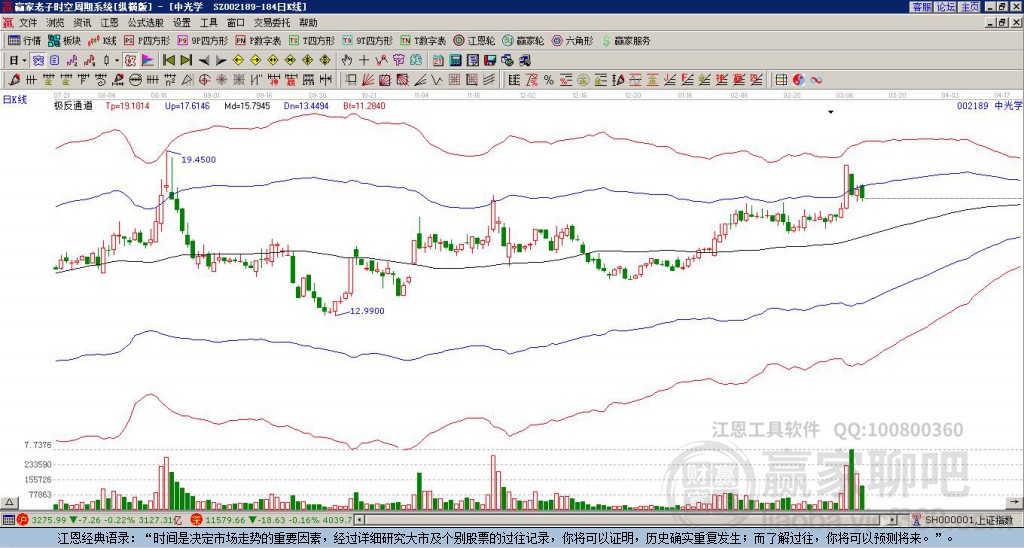
Task: Open the 工具 menu
Action: click(209, 23)
